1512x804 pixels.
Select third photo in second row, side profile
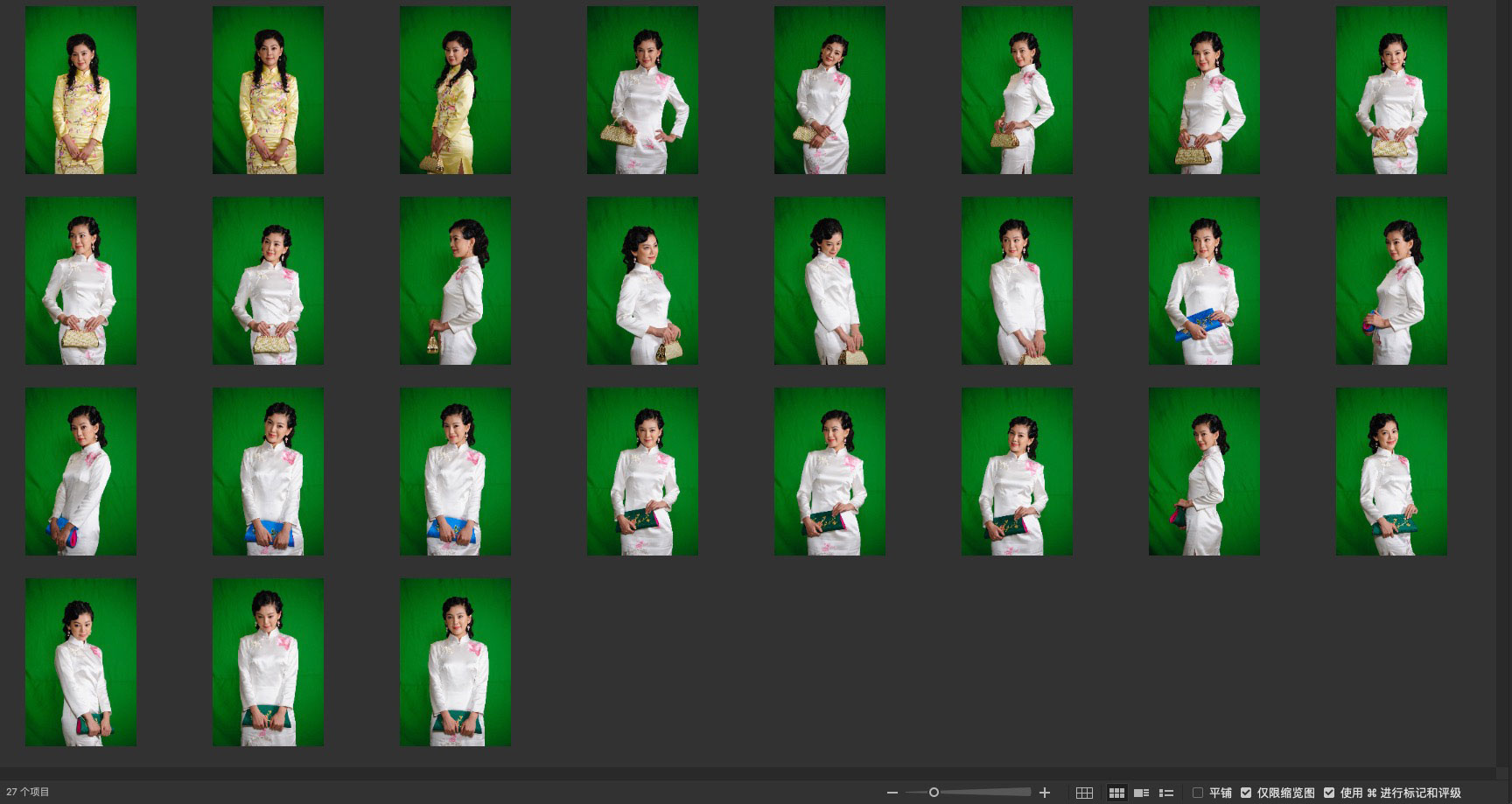[455, 281]
